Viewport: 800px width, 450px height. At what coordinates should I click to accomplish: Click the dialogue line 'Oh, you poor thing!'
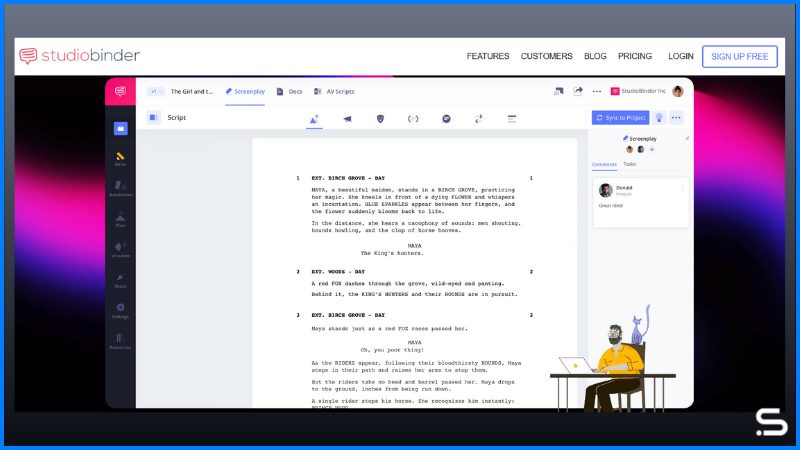click(392, 350)
